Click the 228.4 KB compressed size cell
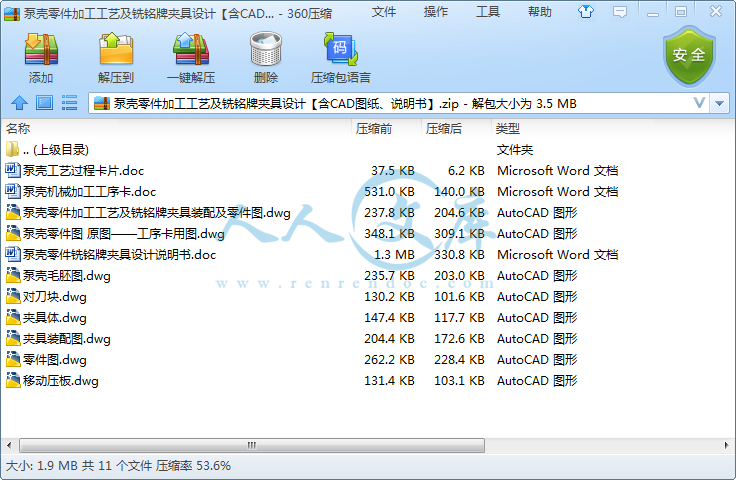The image size is (736, 480). 459,359
